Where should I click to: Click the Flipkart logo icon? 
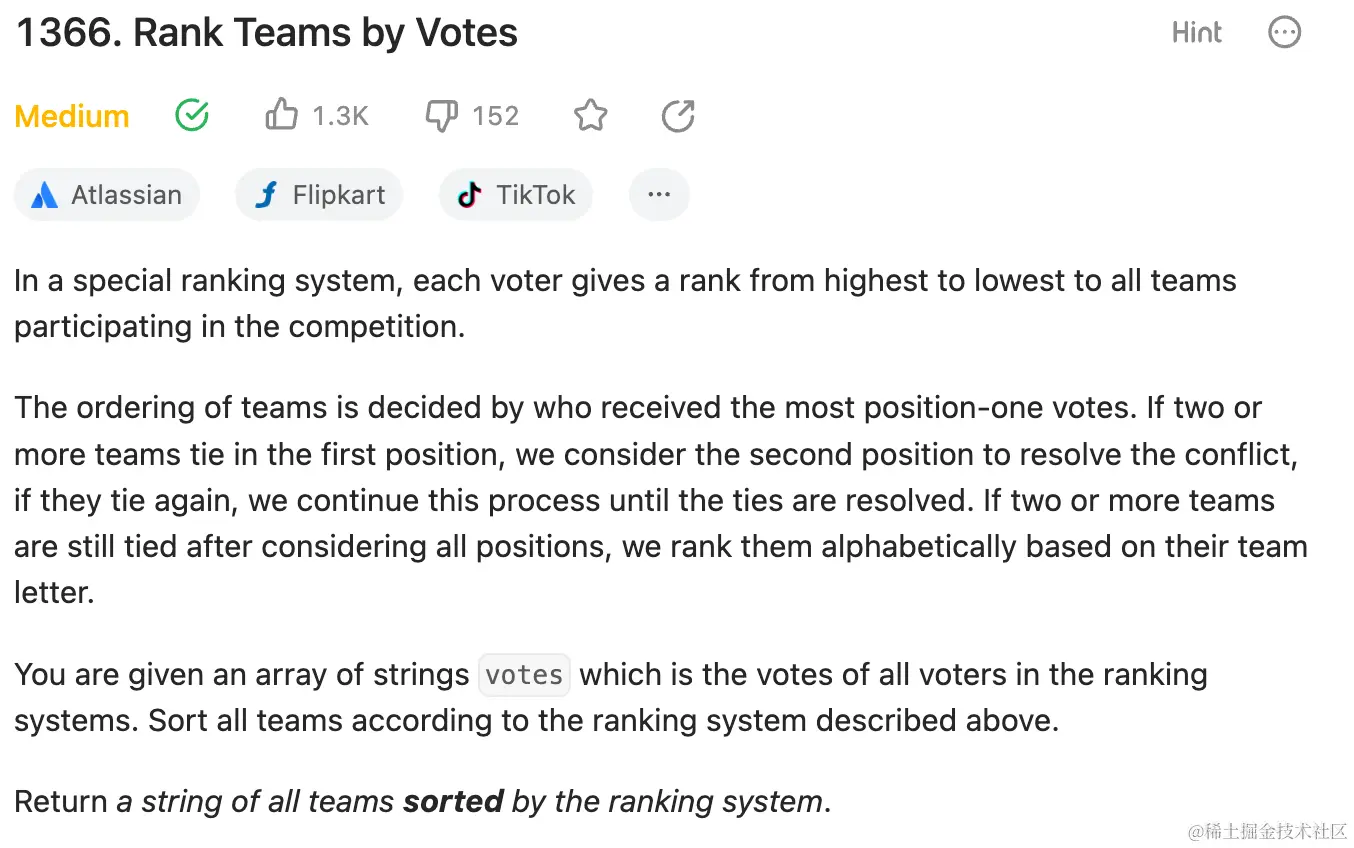266,195
